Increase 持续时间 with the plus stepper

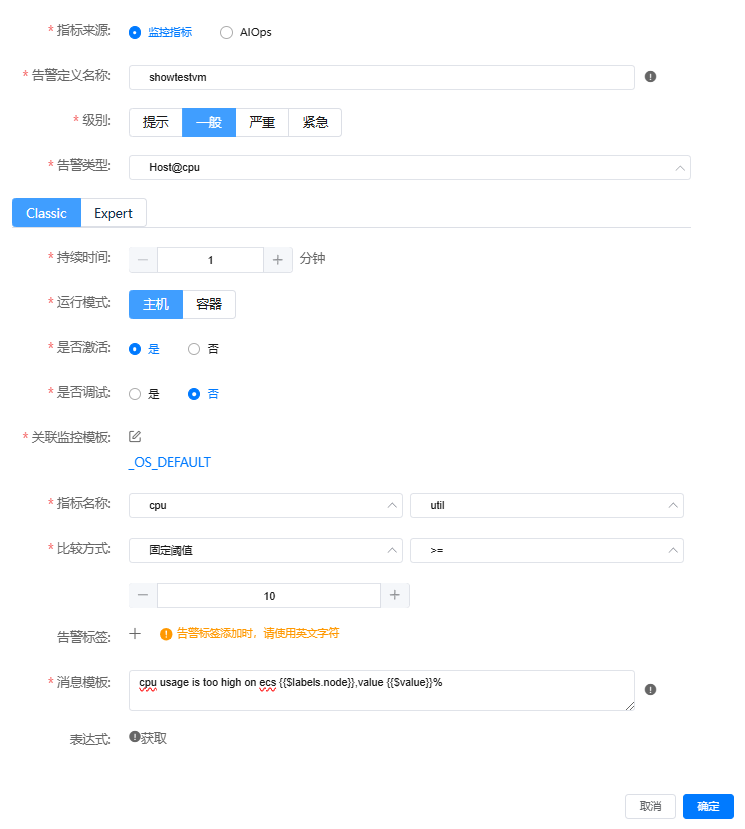tap(277, 260)
